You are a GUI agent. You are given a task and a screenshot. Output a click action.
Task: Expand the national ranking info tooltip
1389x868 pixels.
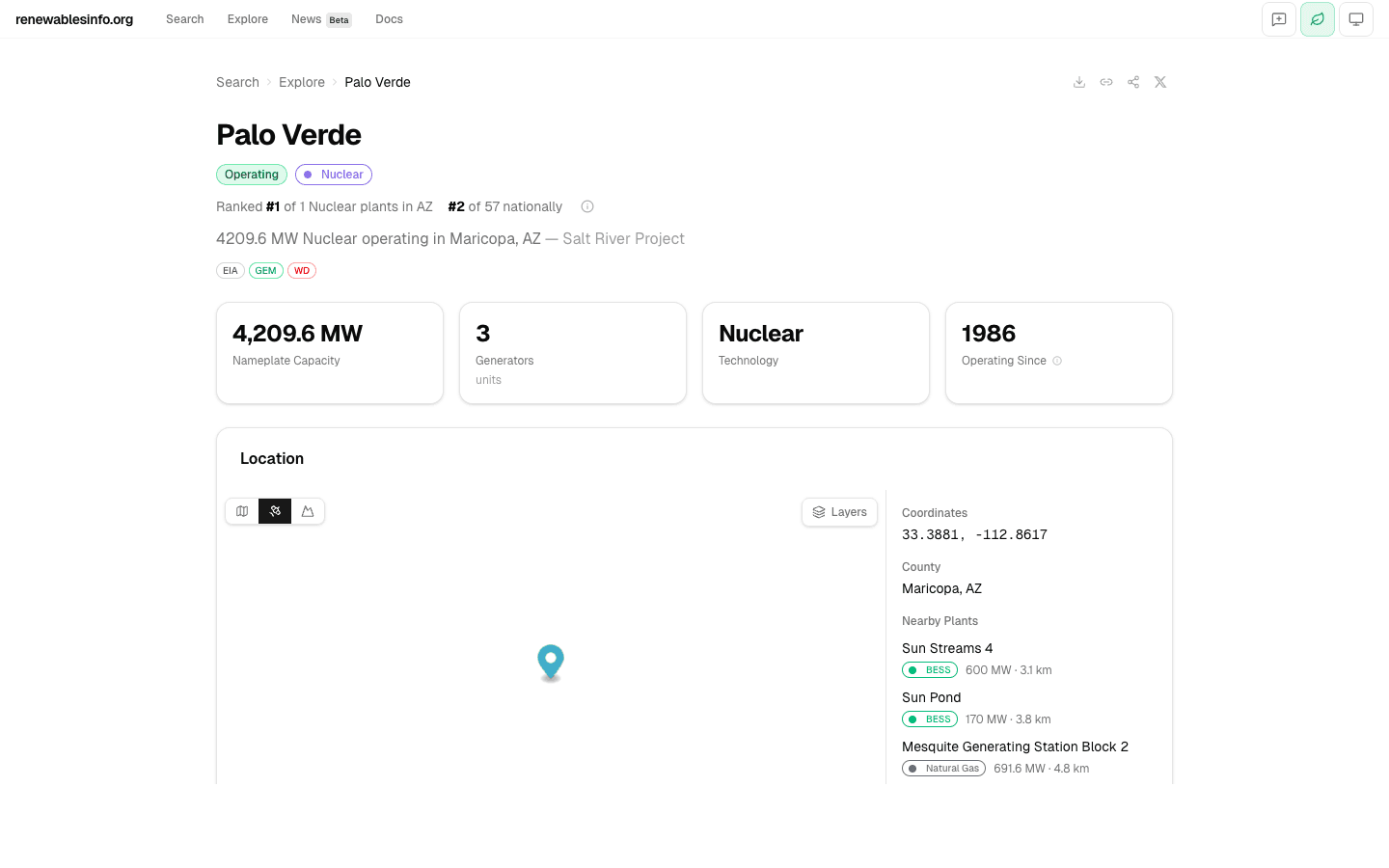(x=587, y=205)
